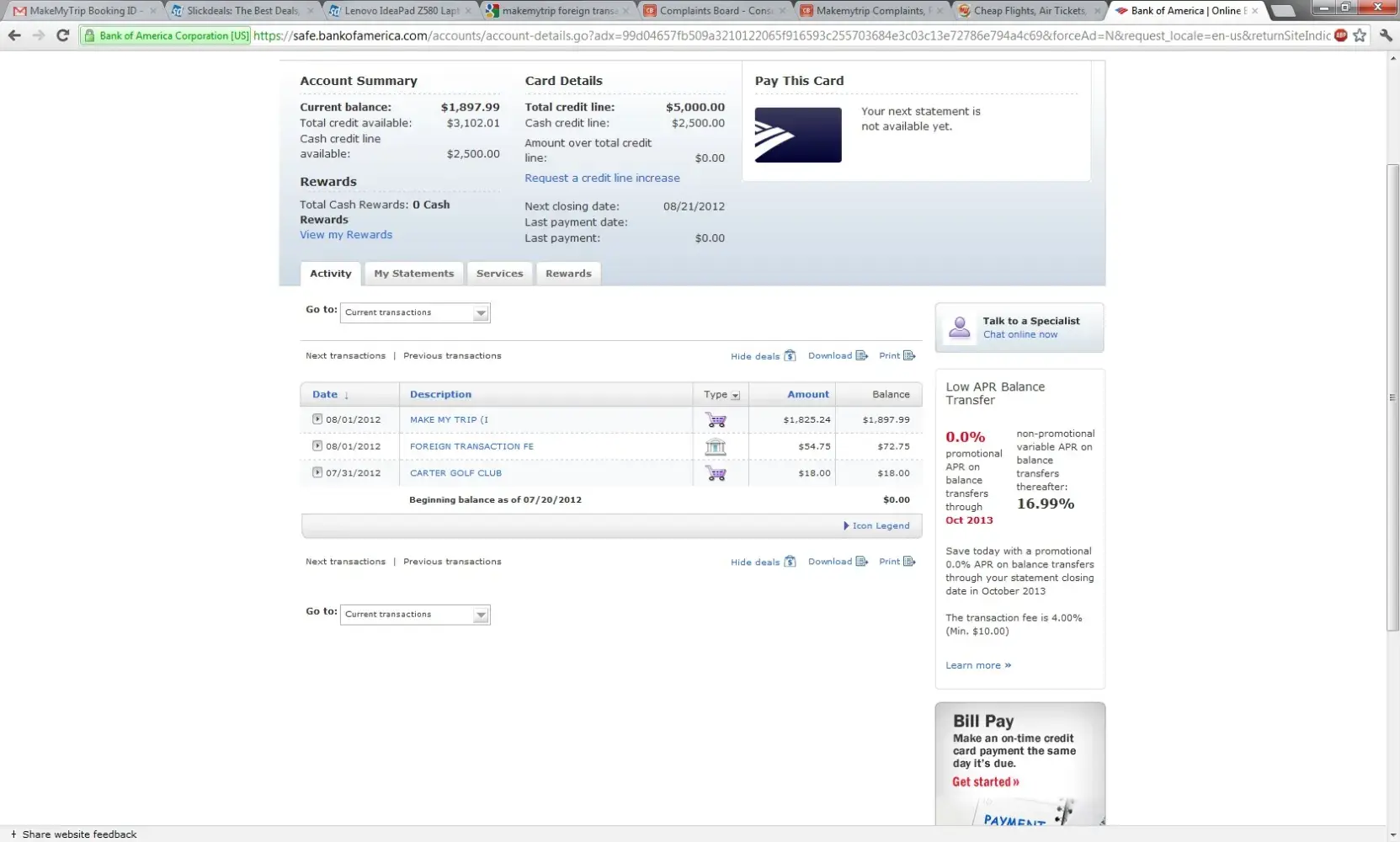
Task: Click the top Hide deals icon
Action: click(790, 356)
